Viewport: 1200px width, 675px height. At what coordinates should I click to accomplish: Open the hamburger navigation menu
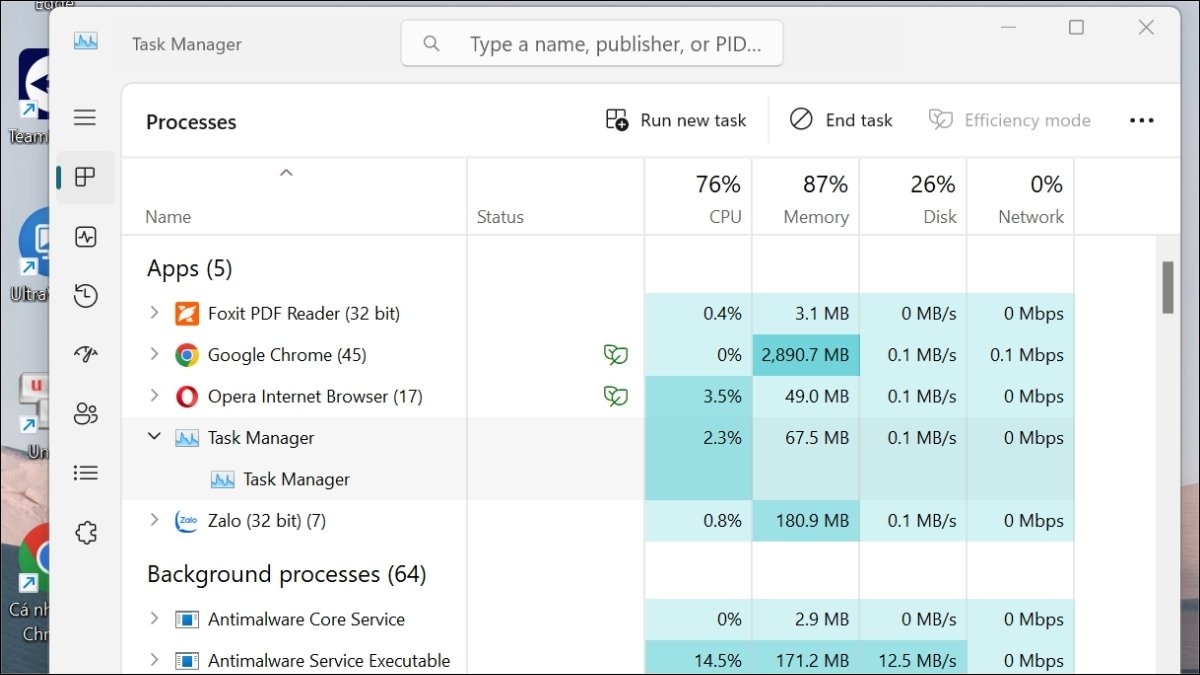click(85, 118)
